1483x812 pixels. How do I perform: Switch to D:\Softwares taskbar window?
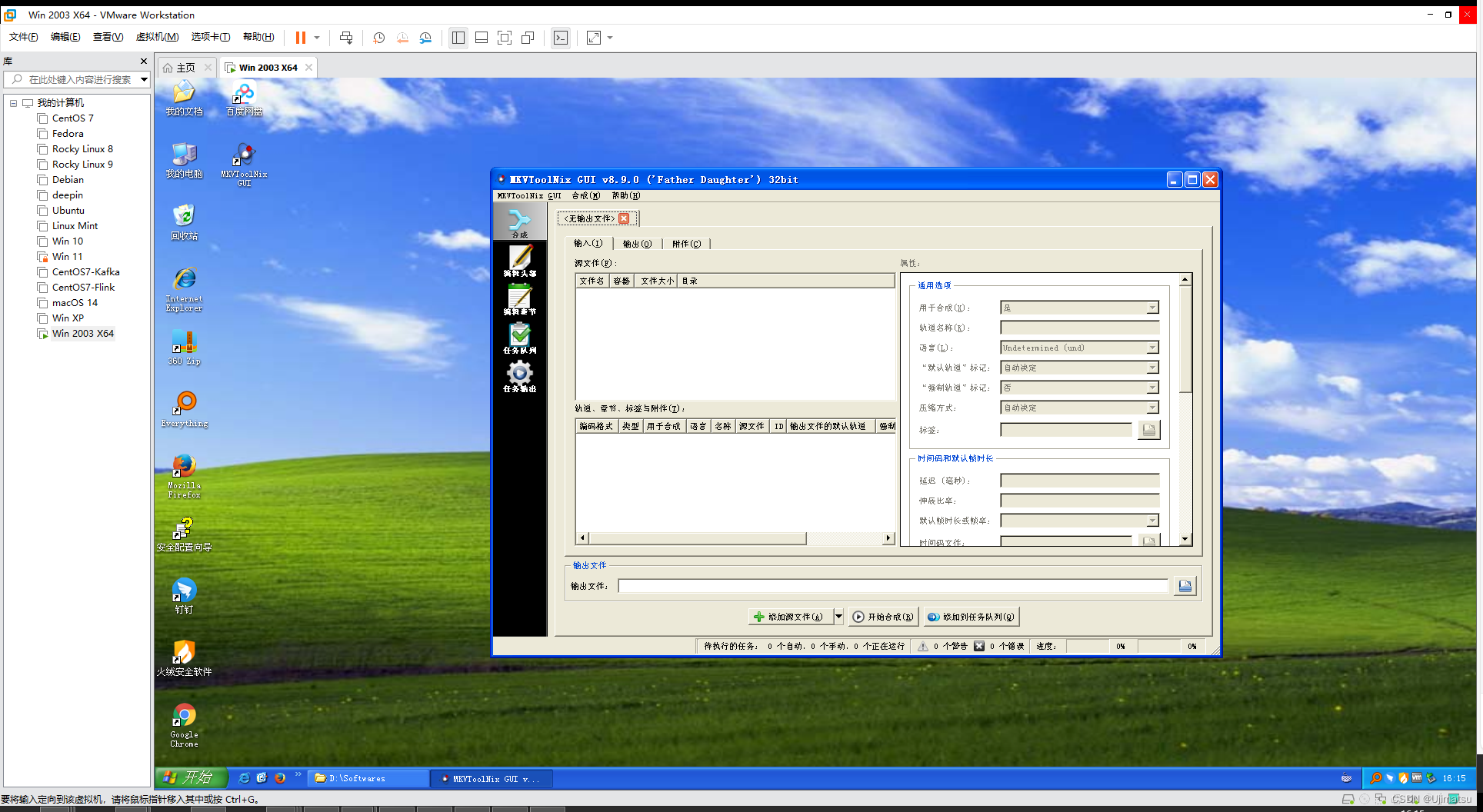point(368,778)
